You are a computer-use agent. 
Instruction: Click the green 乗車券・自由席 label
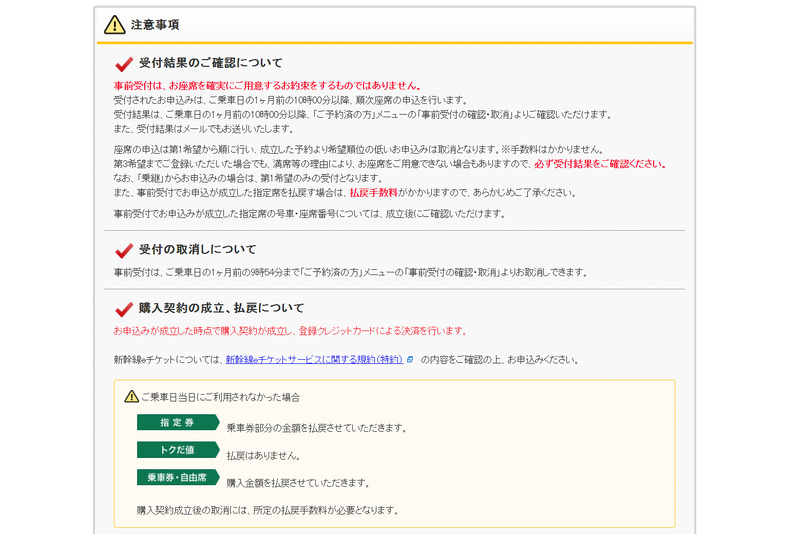point(178,477)
